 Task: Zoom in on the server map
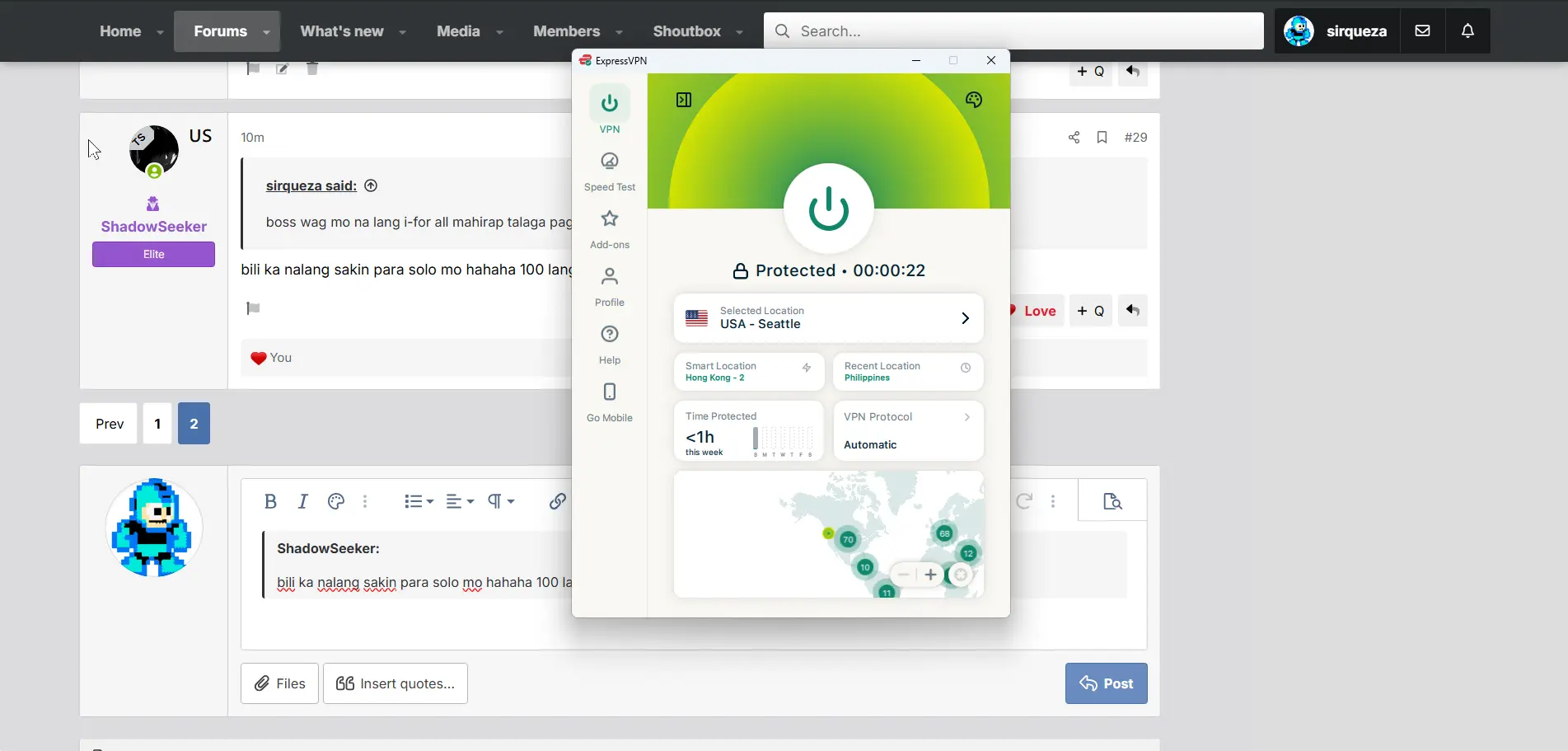[x=930, y=575]
